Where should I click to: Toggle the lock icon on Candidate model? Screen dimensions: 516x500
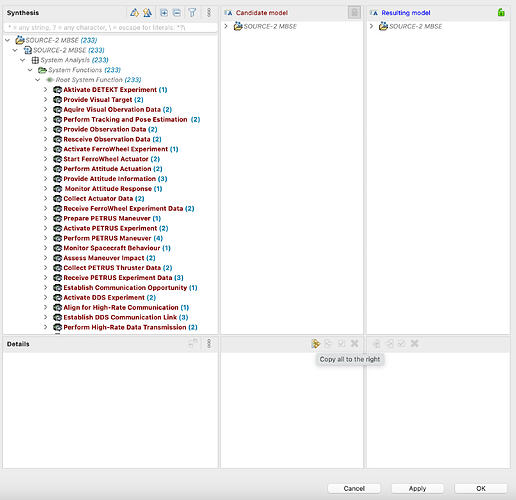coord(354,13)
